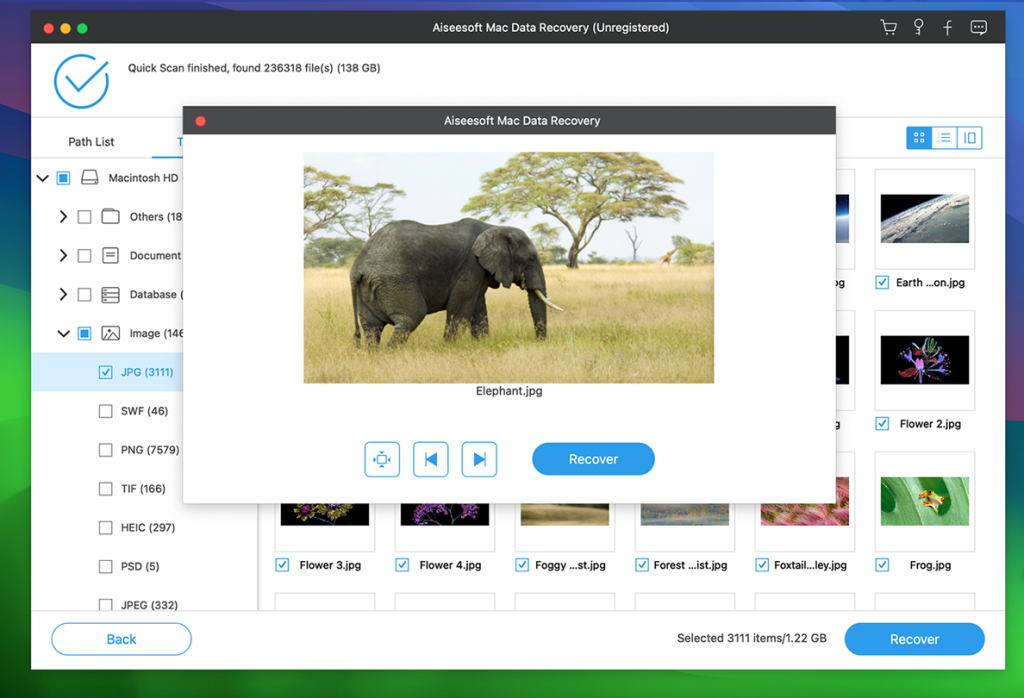Show previous image in preview
Viewport: 1024px width, 698px height.
(431, 459)
